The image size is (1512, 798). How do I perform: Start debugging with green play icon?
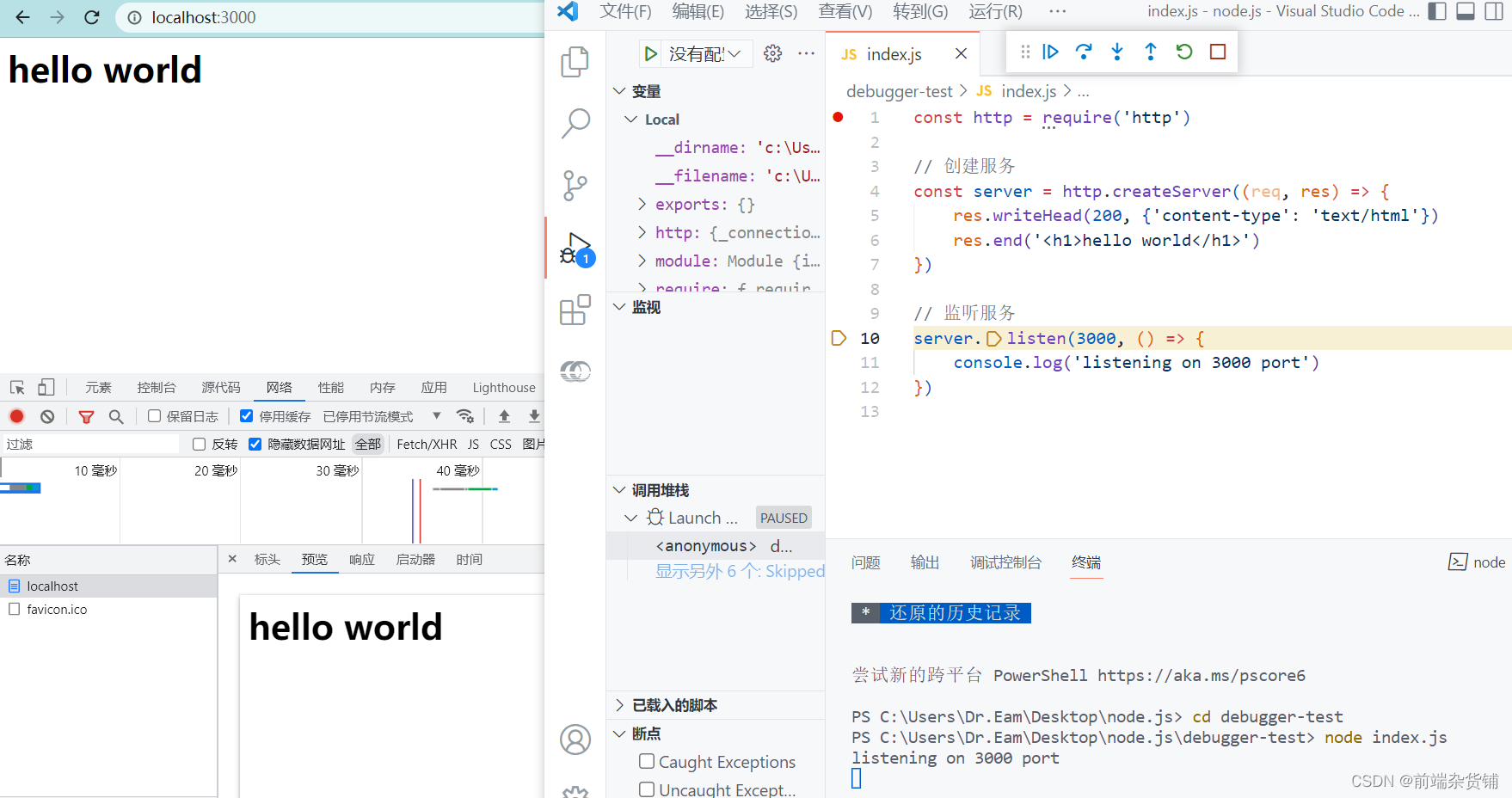coord(651,54)
